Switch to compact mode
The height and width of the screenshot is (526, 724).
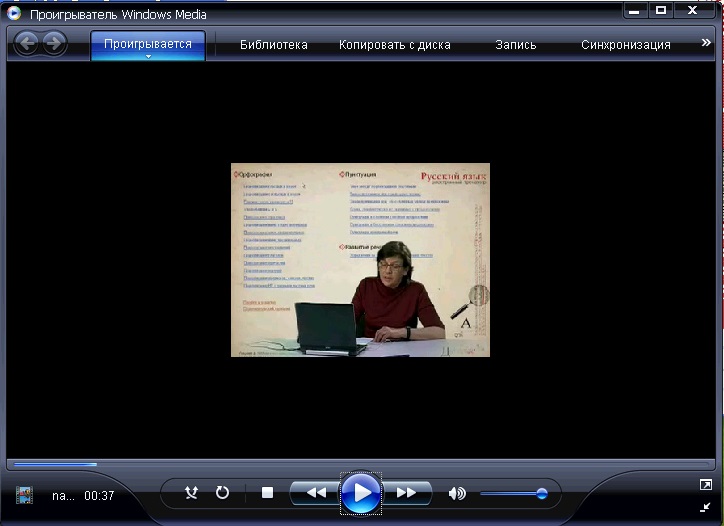point(705,507)
